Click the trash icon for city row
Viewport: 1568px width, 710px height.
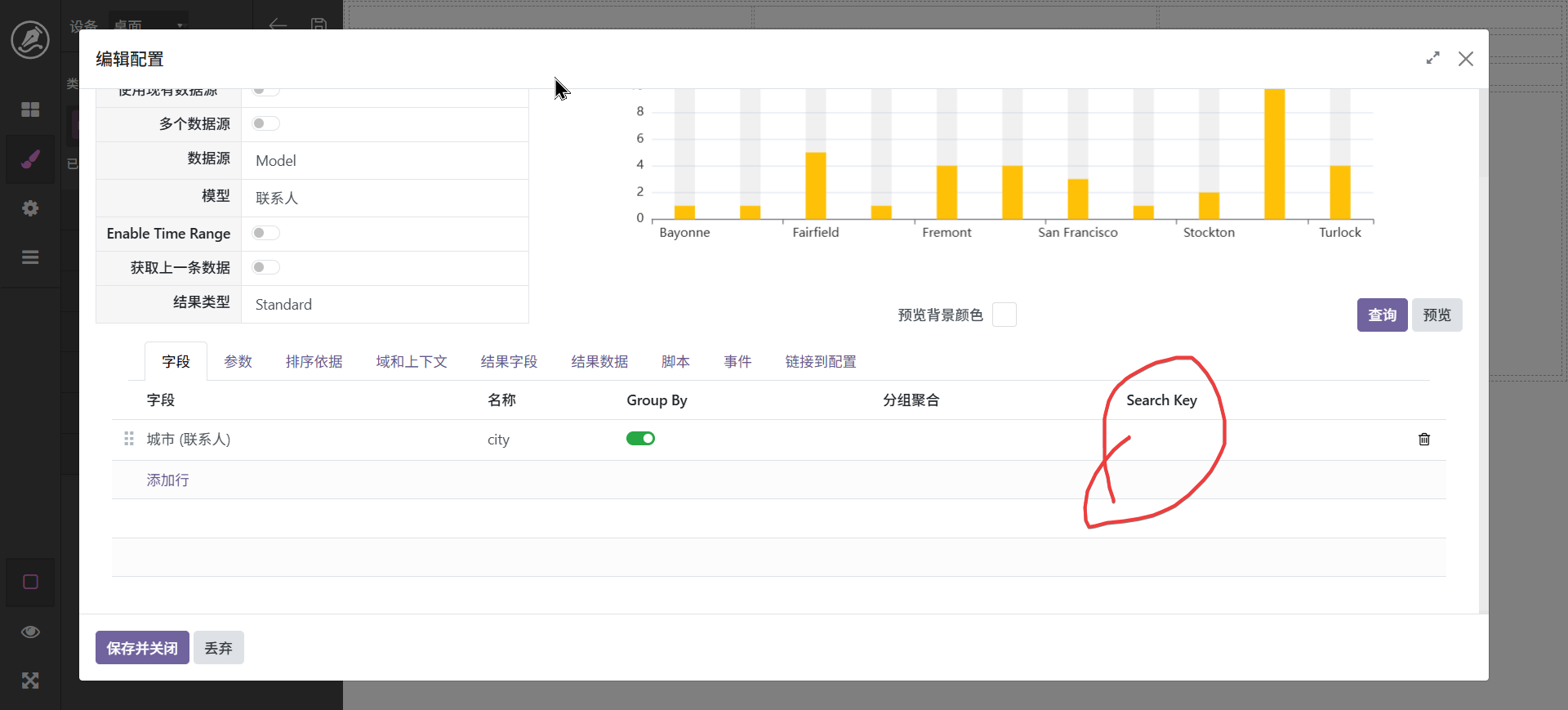coord(1423,440)
